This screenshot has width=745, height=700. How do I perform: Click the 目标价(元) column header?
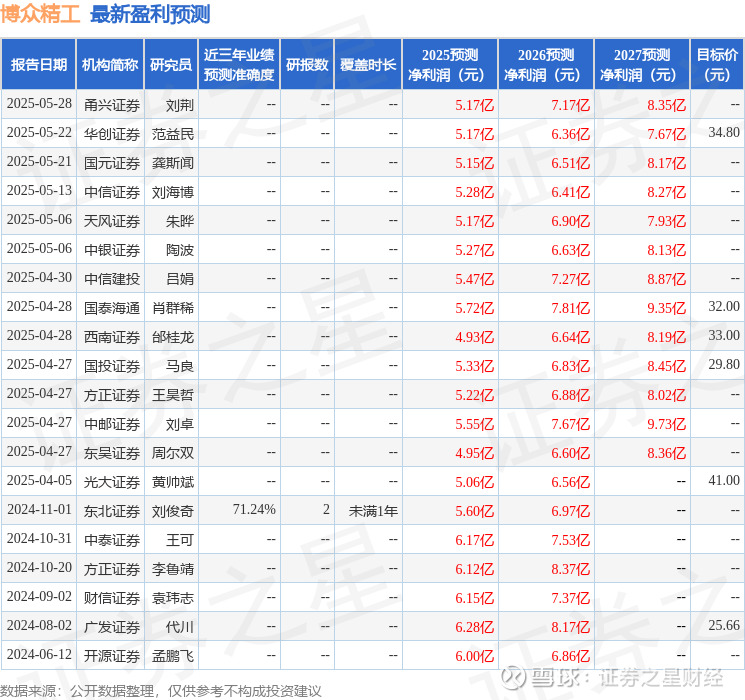[x=717, y=65]
